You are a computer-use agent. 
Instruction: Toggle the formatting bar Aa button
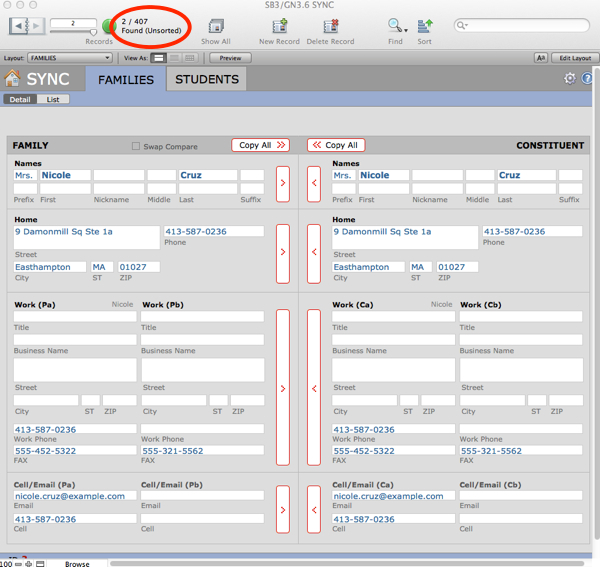click(x=541, y=58)
